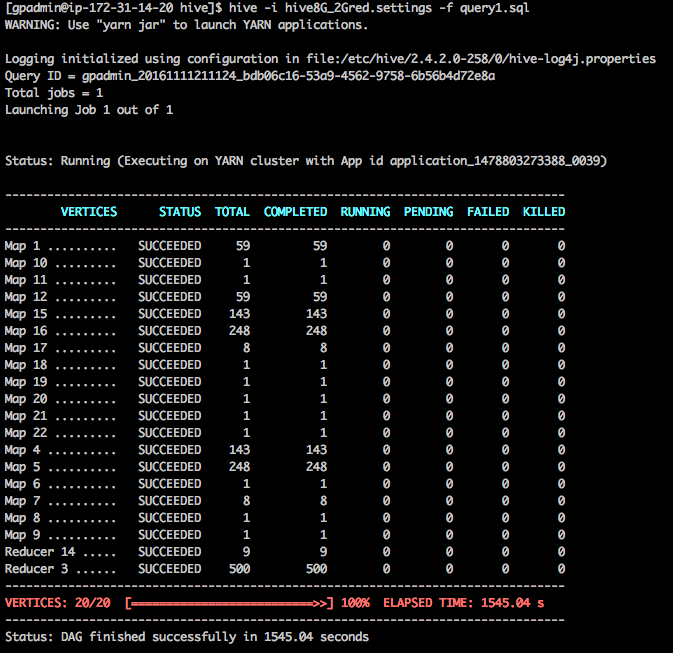Image resolution: width=673 pixels, height=653 pixels.
Task: Click the STATUS column header
Action: [180, 212]
